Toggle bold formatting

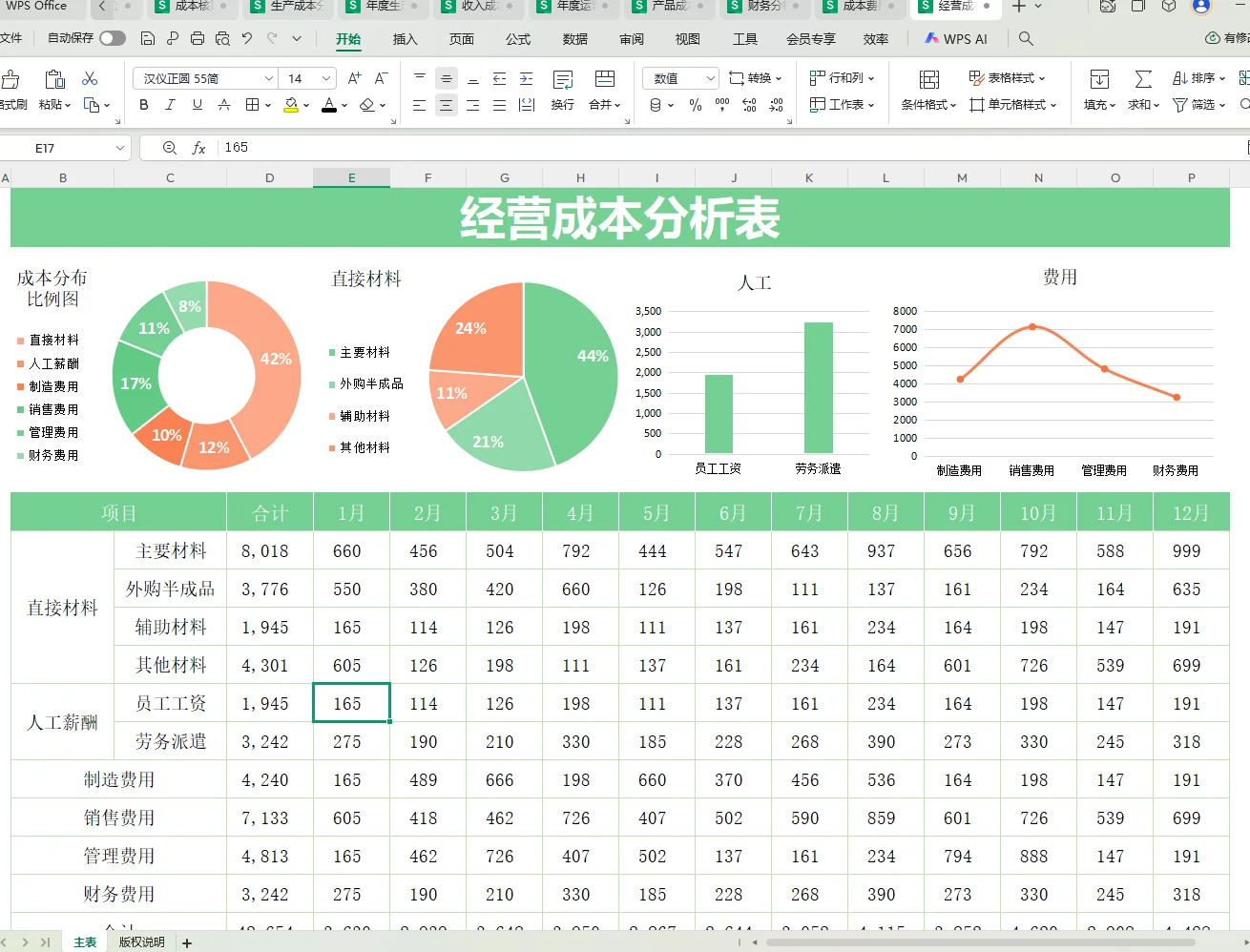pyautogui.click(x=143, y=105)
